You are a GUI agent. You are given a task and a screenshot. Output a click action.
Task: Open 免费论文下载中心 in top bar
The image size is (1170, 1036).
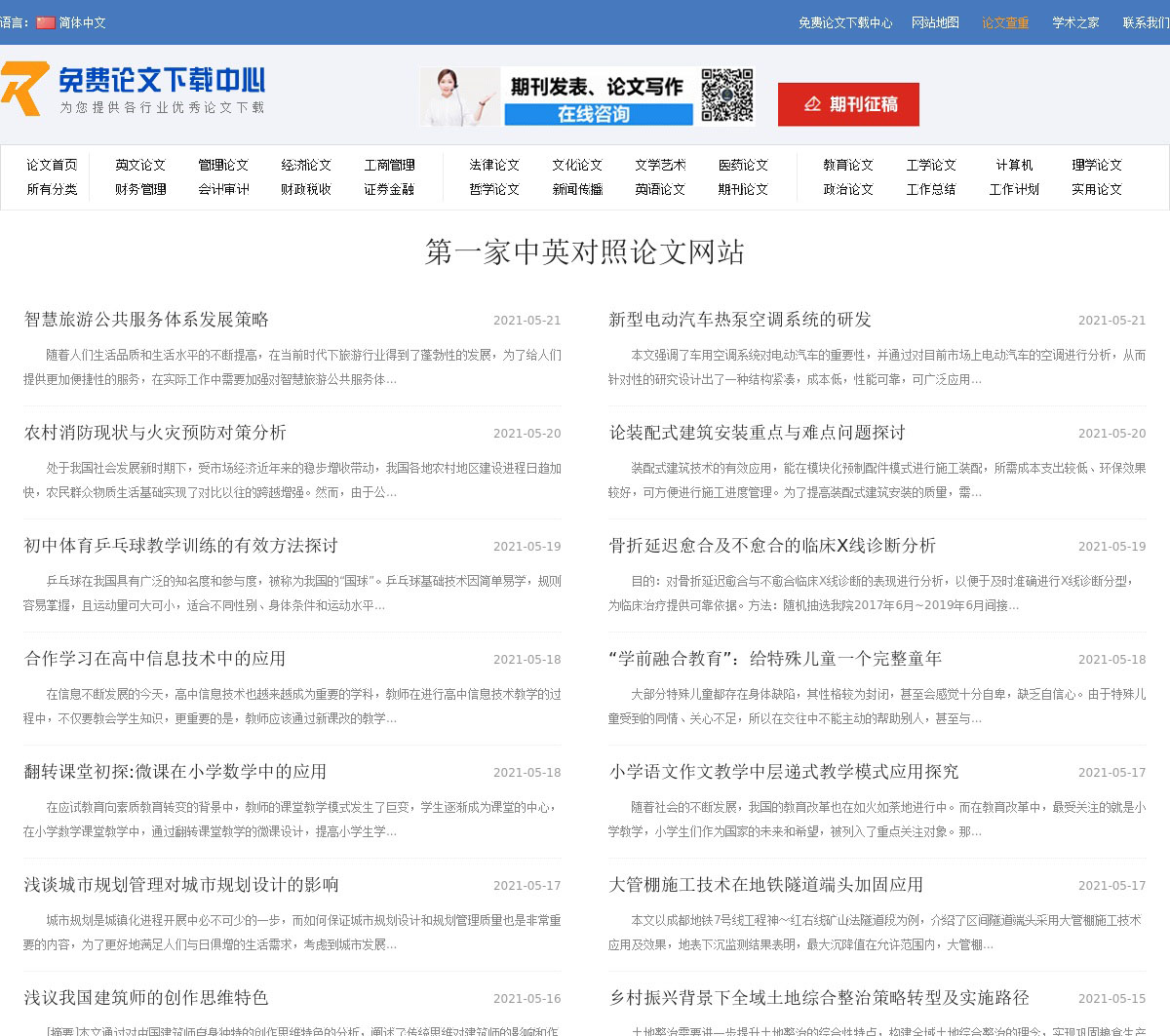click(x=844, y=22)
